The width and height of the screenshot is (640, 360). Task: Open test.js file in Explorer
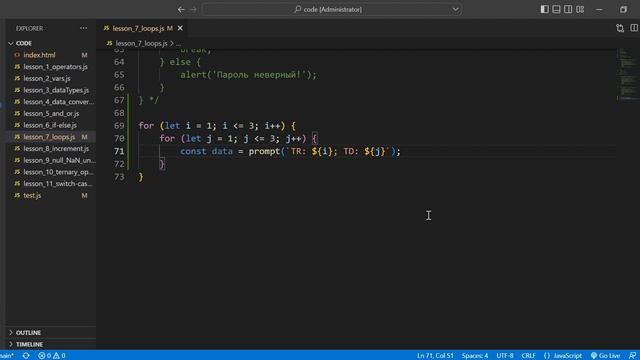click(x=32, y=196)
